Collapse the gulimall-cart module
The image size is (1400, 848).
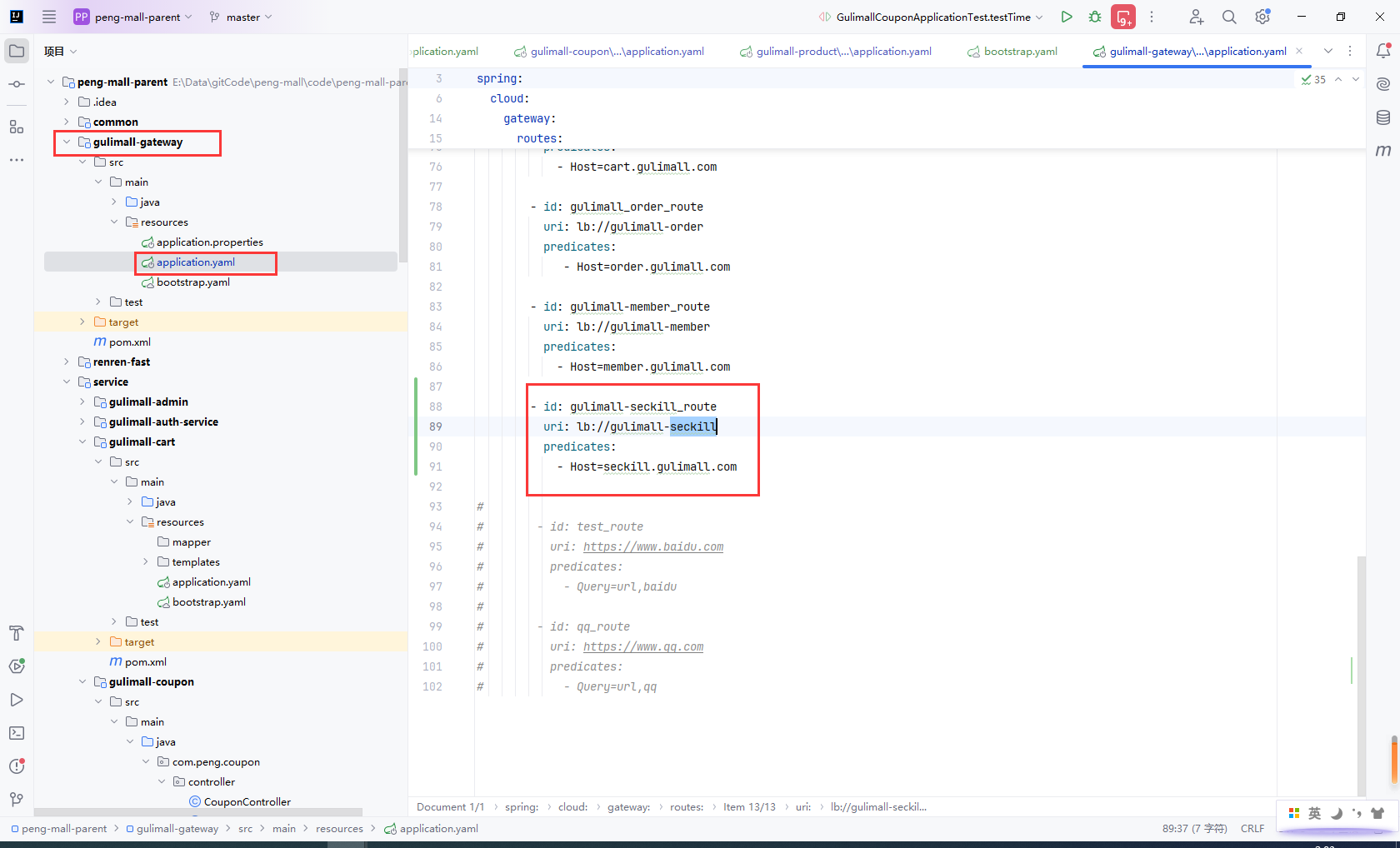82,441
